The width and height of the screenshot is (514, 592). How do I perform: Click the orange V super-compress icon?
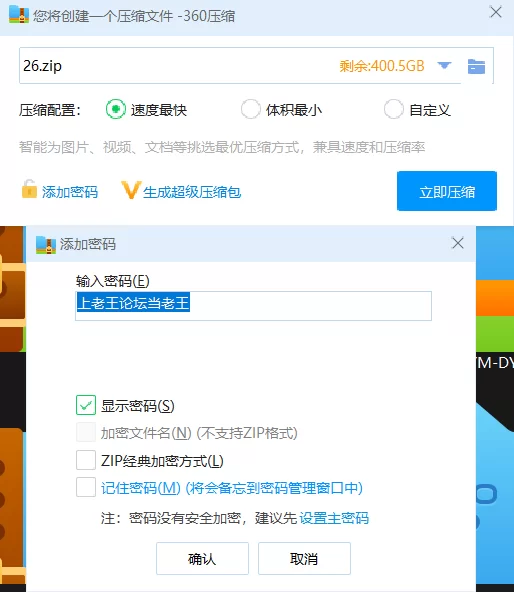point(131,190)
